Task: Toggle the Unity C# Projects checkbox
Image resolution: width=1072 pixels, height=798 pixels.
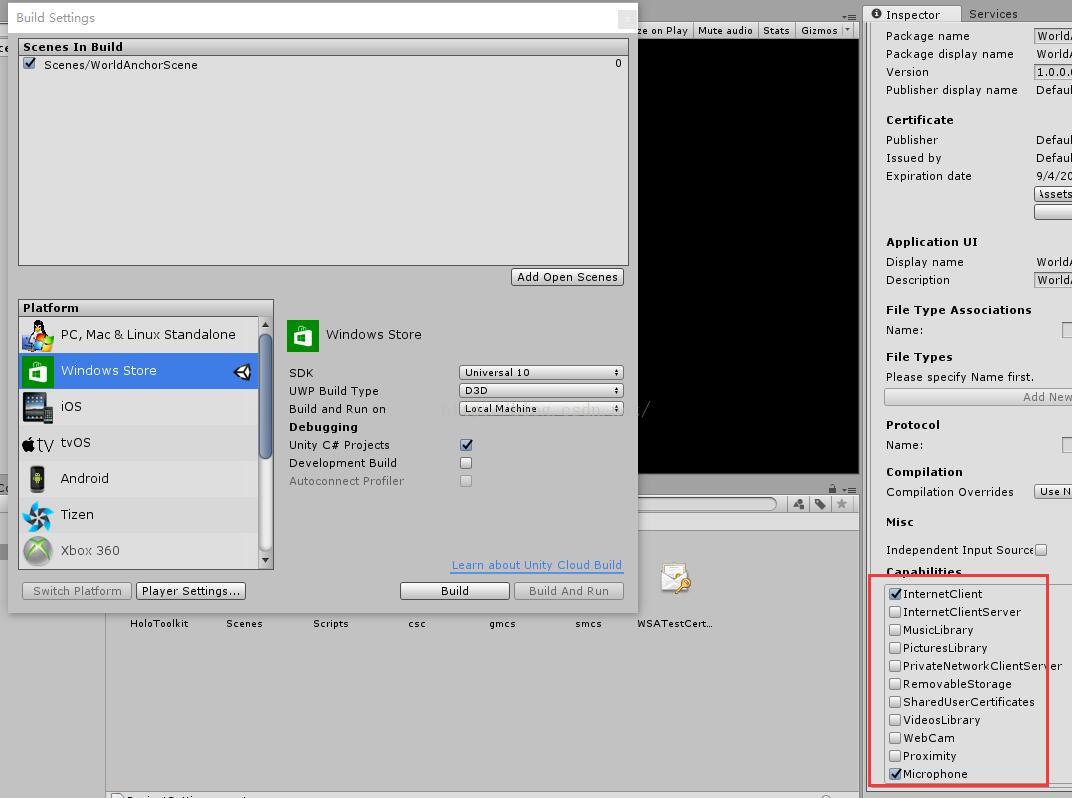Action: click(x=466, y=445)
